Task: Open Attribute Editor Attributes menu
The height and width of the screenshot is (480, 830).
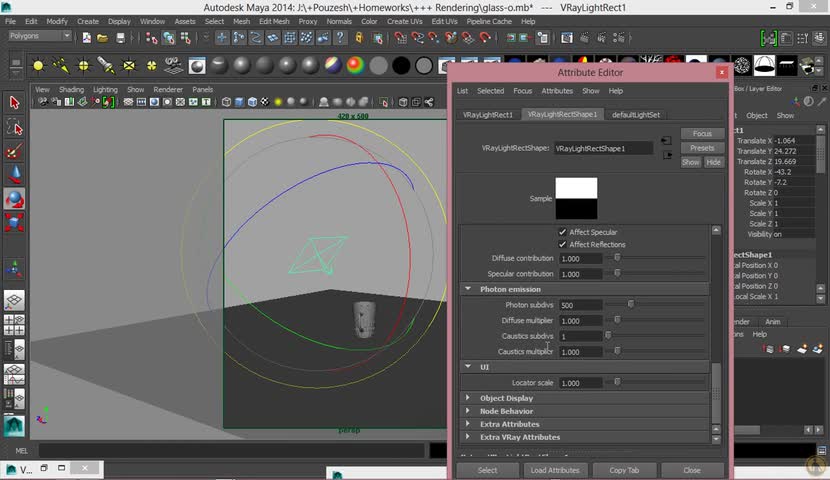Action: [x=557, y=91]
